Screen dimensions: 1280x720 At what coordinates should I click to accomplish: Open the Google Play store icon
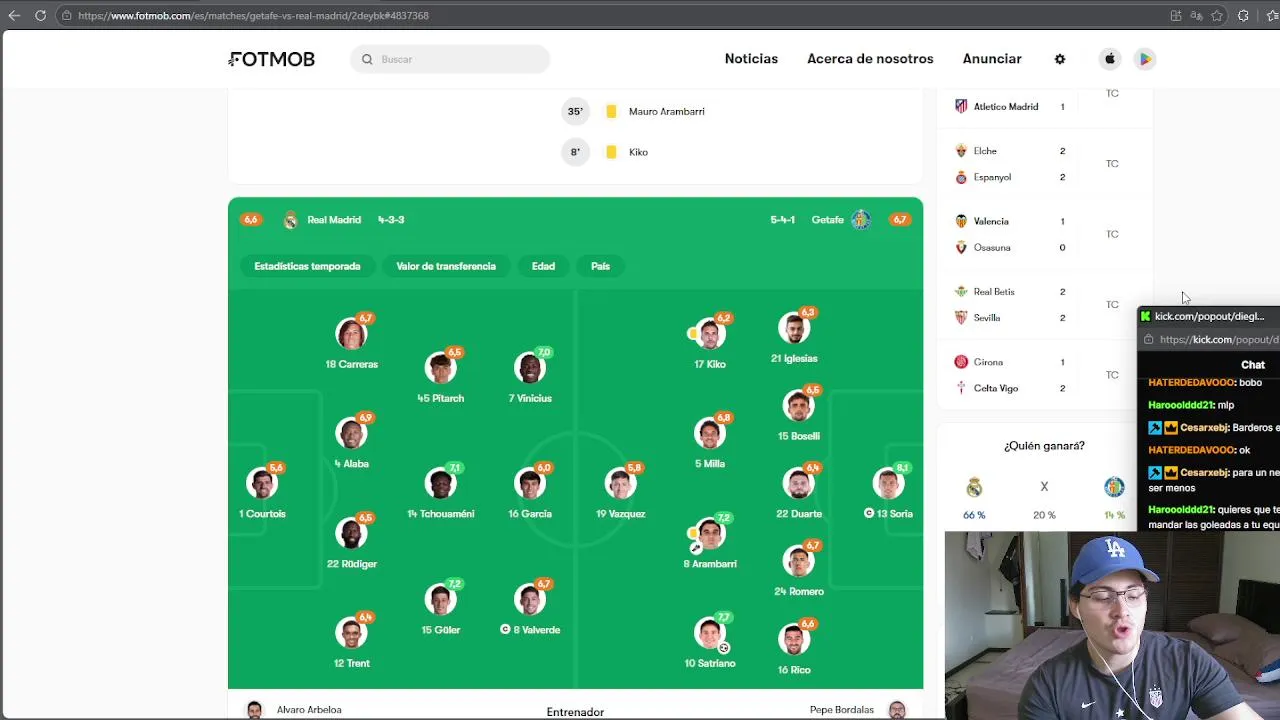(x=1145, y=59)
